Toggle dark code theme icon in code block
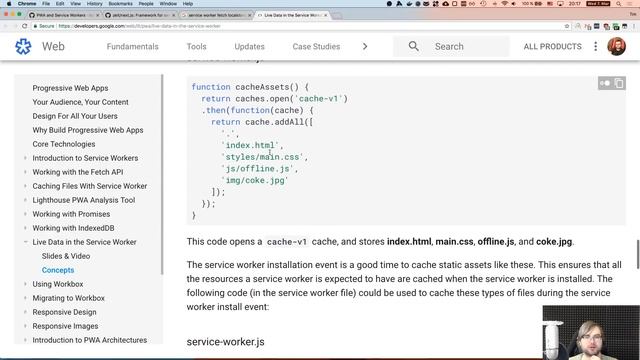Image resolution: width=640 pixels, height=360 pixels. (x=604, y=83)
